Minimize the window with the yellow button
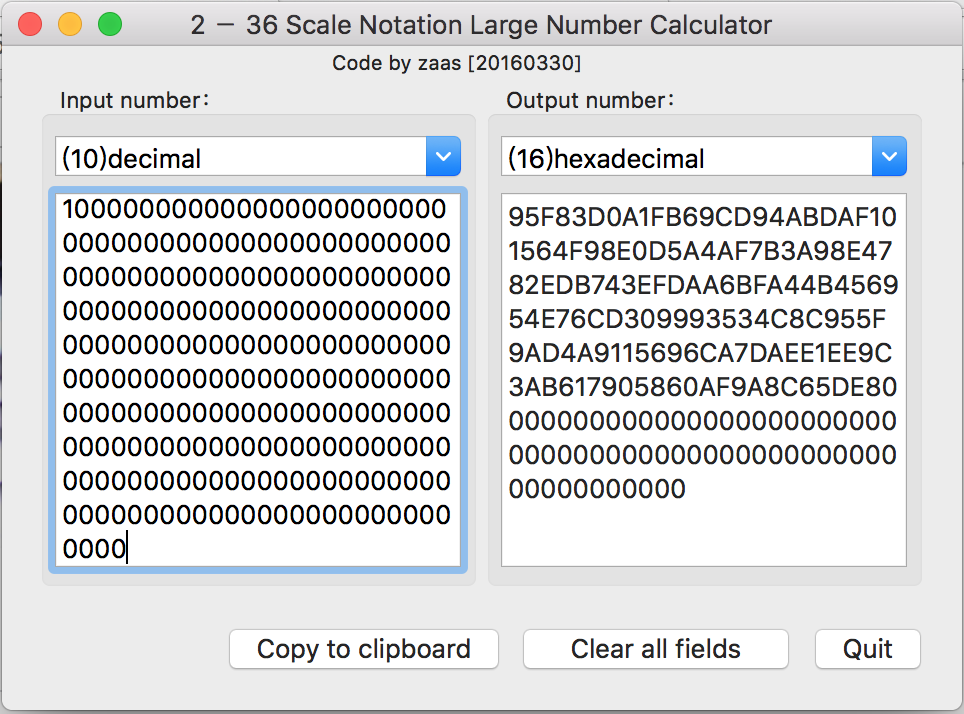 pyautogui.click(x=70, y=24)
